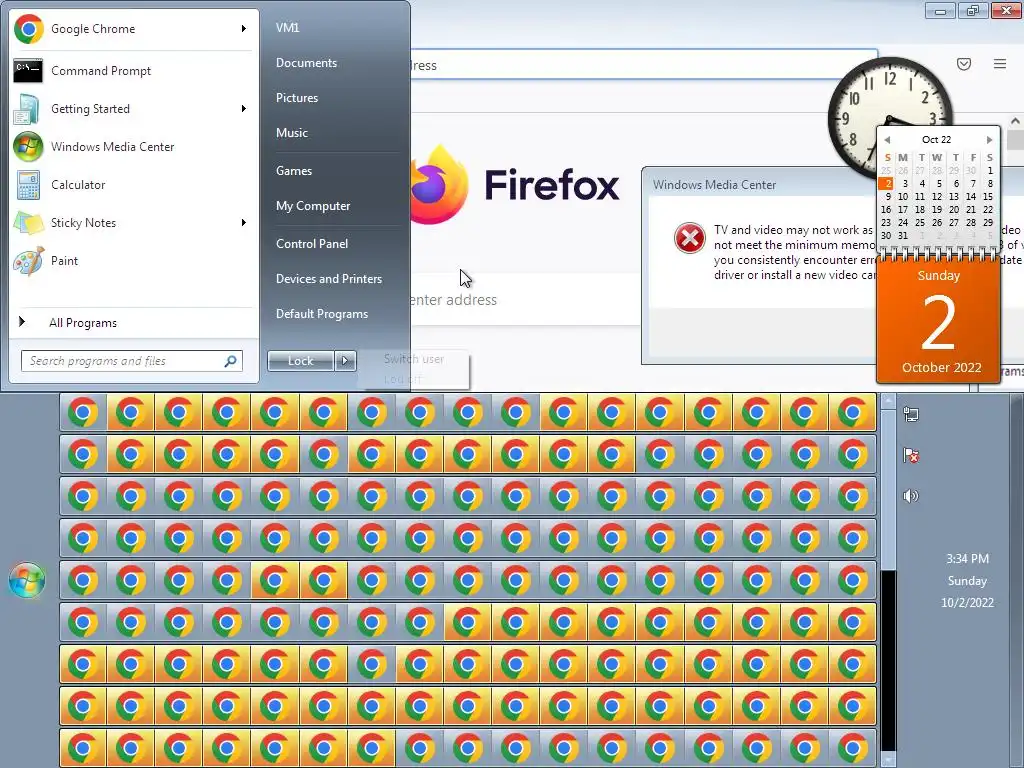This screenshot has width=1024, height=768.
Task: Select date 26 in the calendar gadget
Action: (x=936, y=223)
